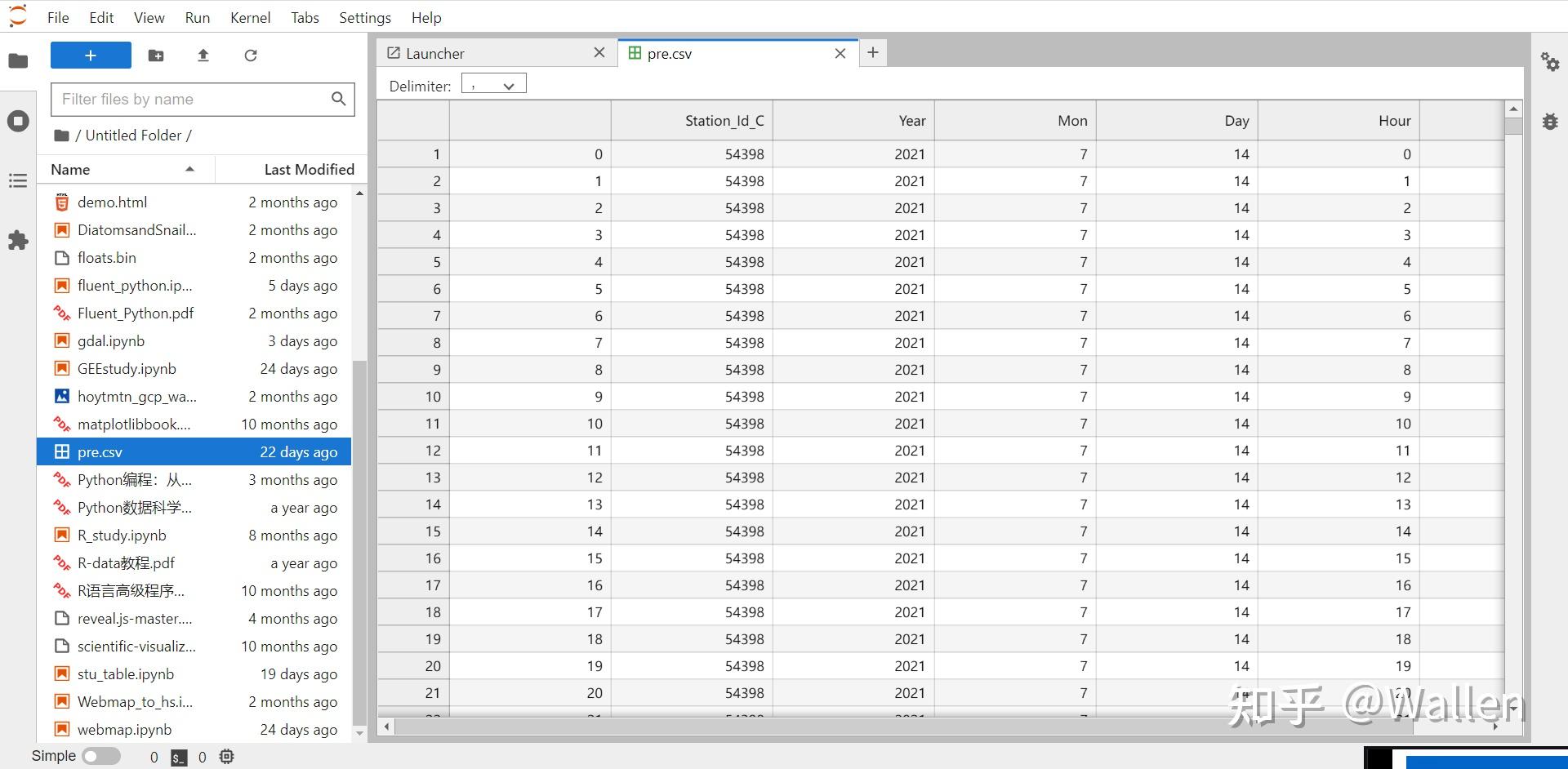Click the Day column header
The width and height of the screenshot is (1568, 769).
(x=1177, y=121)
